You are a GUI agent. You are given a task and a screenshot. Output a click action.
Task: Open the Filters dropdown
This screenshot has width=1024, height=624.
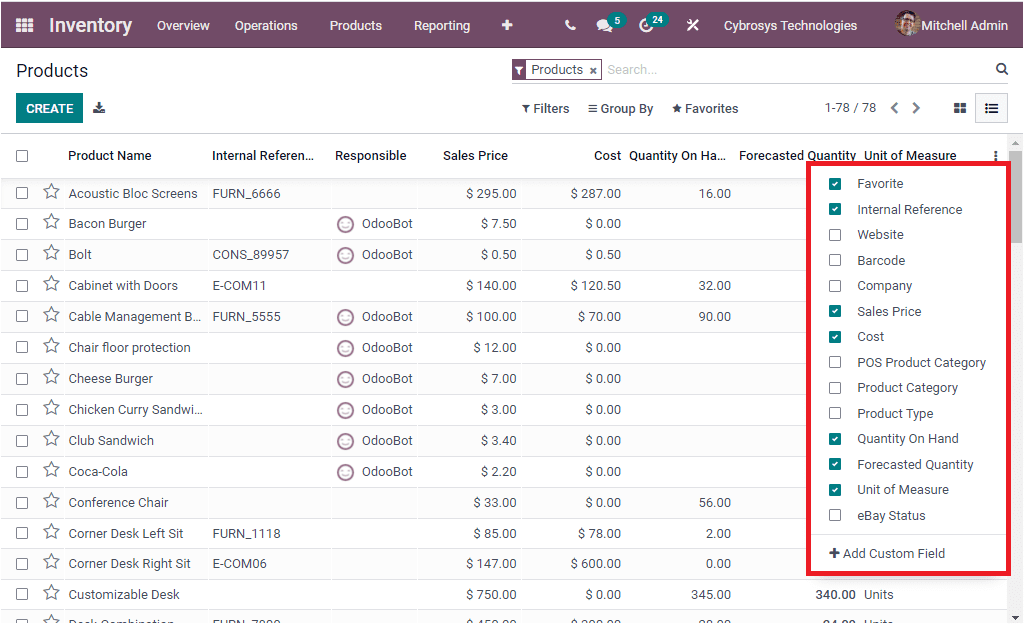[545, 108]
